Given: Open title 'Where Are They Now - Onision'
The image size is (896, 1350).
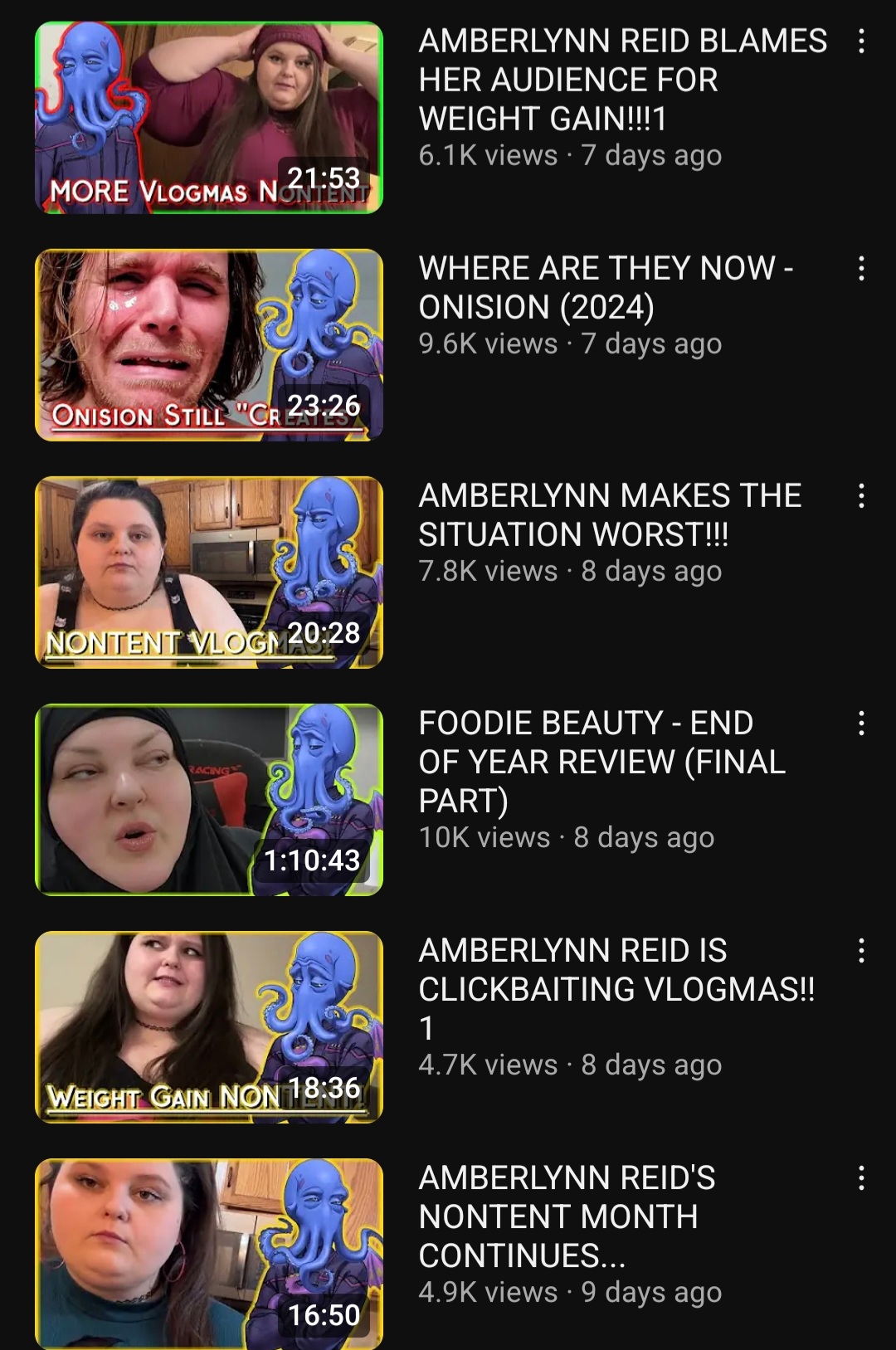Looking at the screenshot, I should click(606, 287).
